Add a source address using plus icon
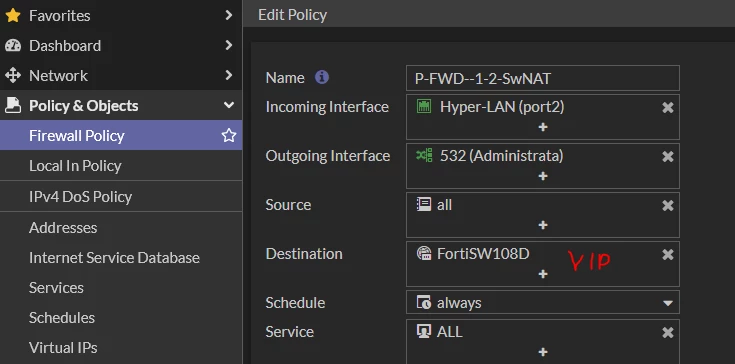This screenshot has width=735, height=364. pos(543,225)
